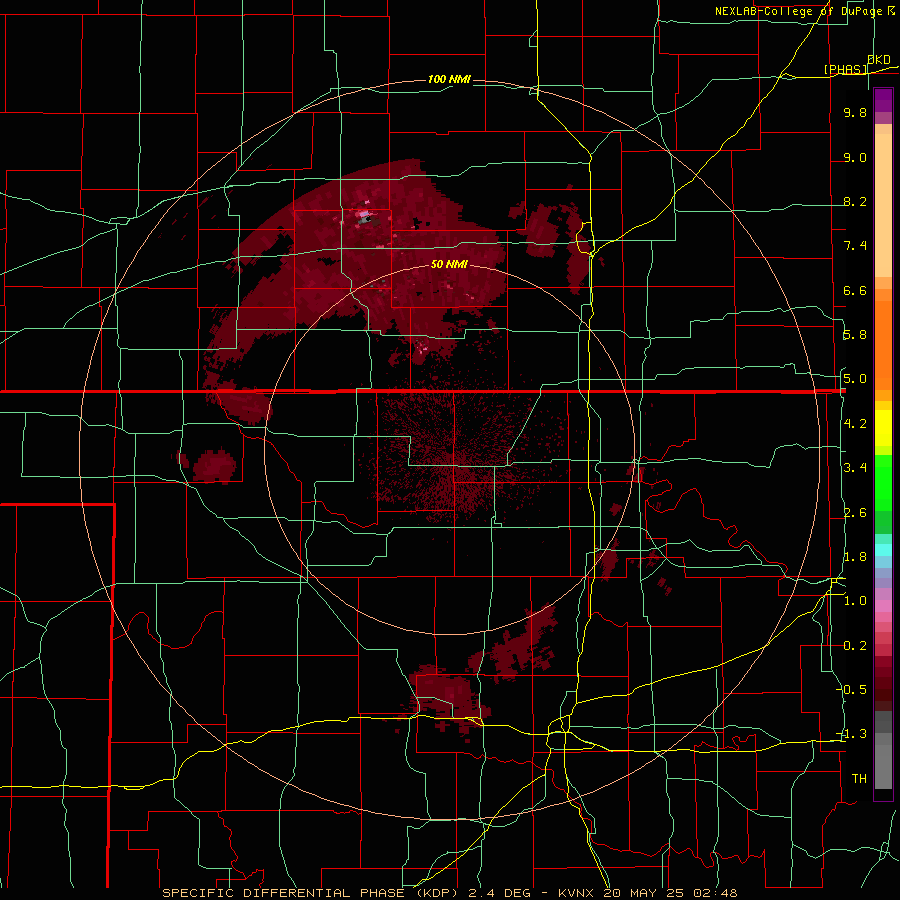Click the 50 NMI range ring label
This screenshot has width=900, height=900.
point(449,264)
